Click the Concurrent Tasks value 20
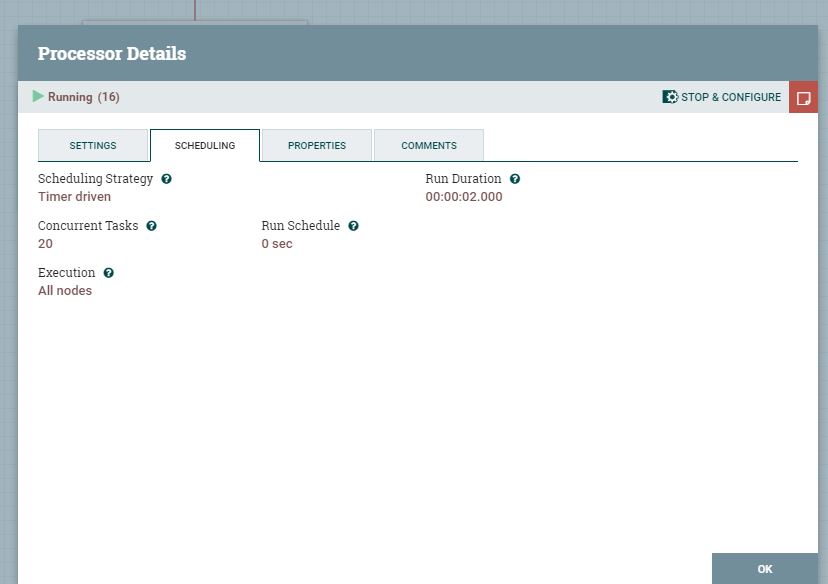This screenshot has height=584, width=828. pos(44,243)
